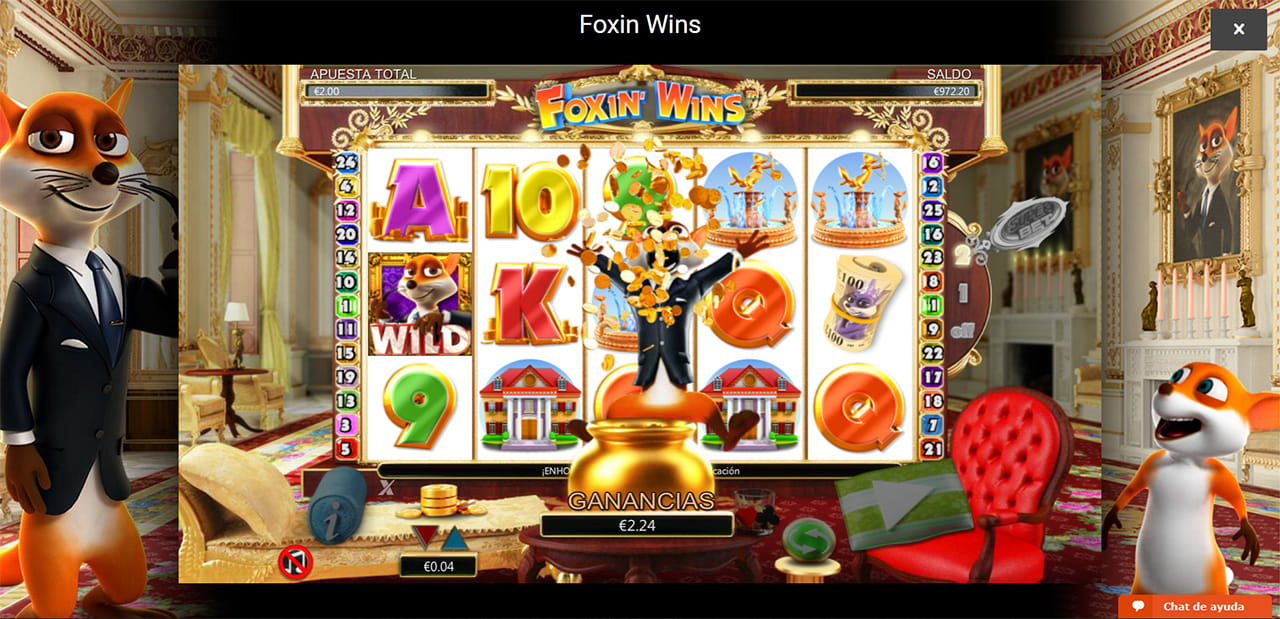Click the Fox WILD reel symbol
Image resolution: width=1280 pixels, height=619 pixels.
420,304
